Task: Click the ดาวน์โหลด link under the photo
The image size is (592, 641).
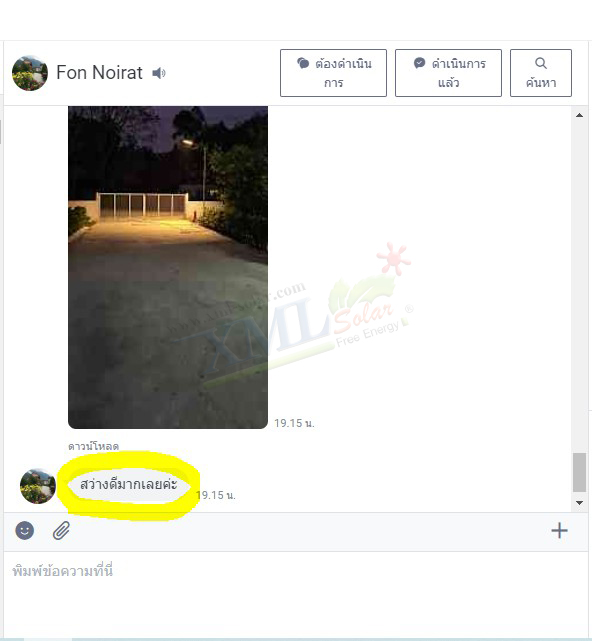Action: tap(94, 446)
